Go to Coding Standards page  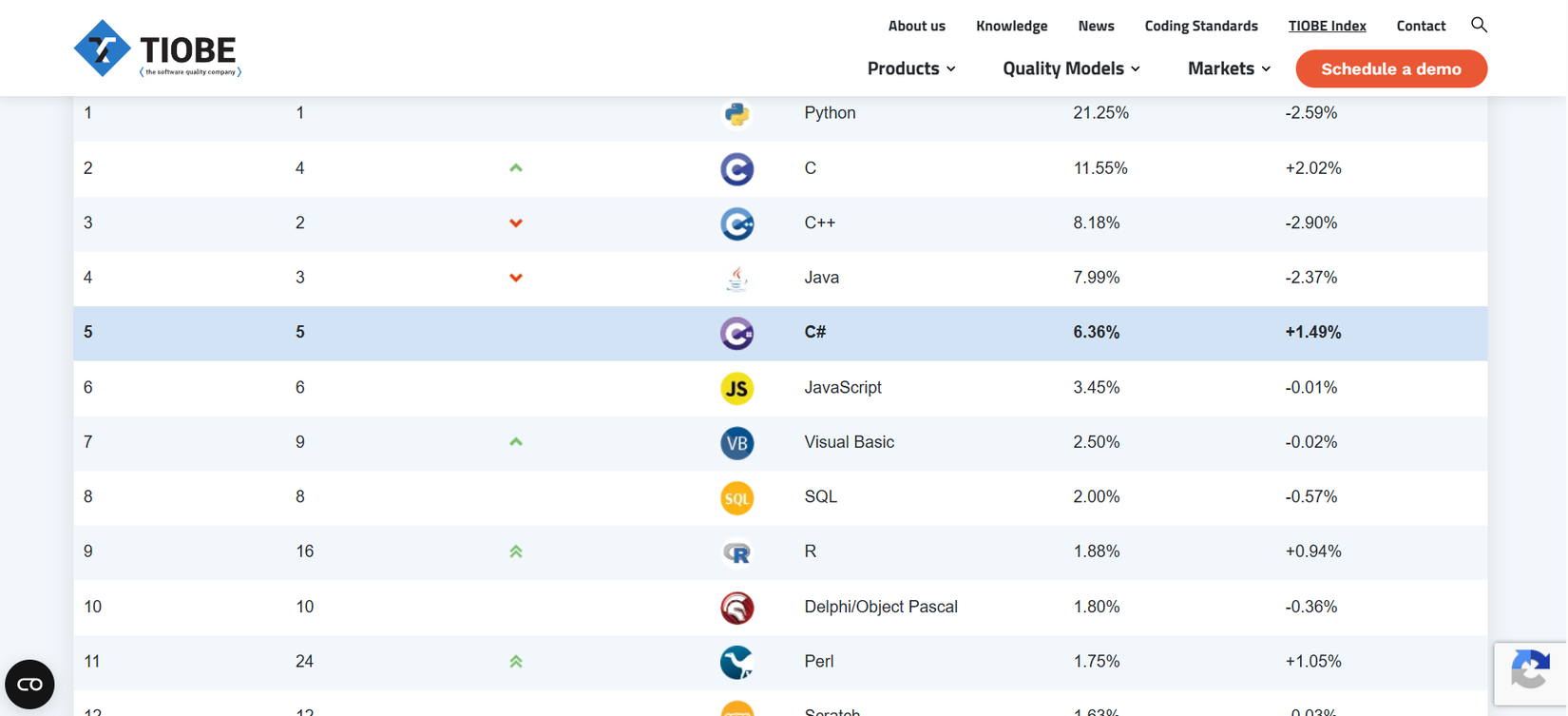pyautogui.click(x=1200, y=26)
